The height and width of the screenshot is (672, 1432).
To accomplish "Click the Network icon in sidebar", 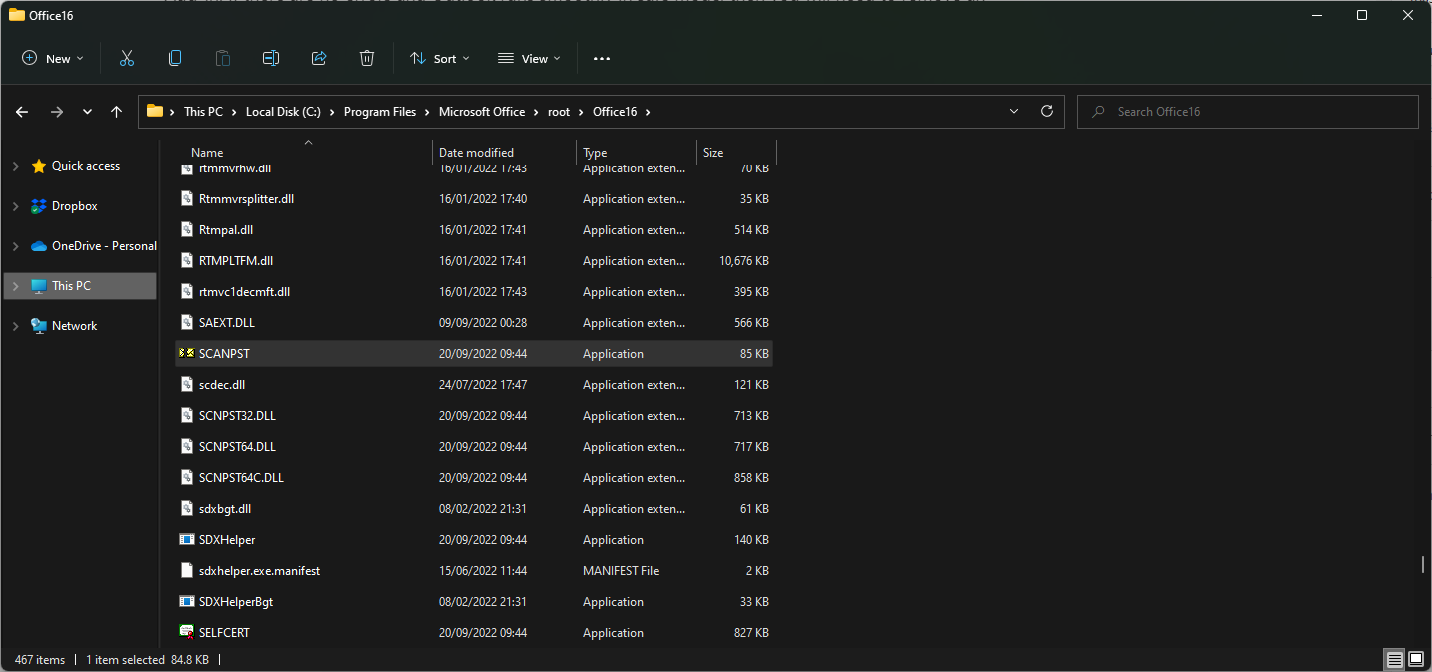I will 39,326.
